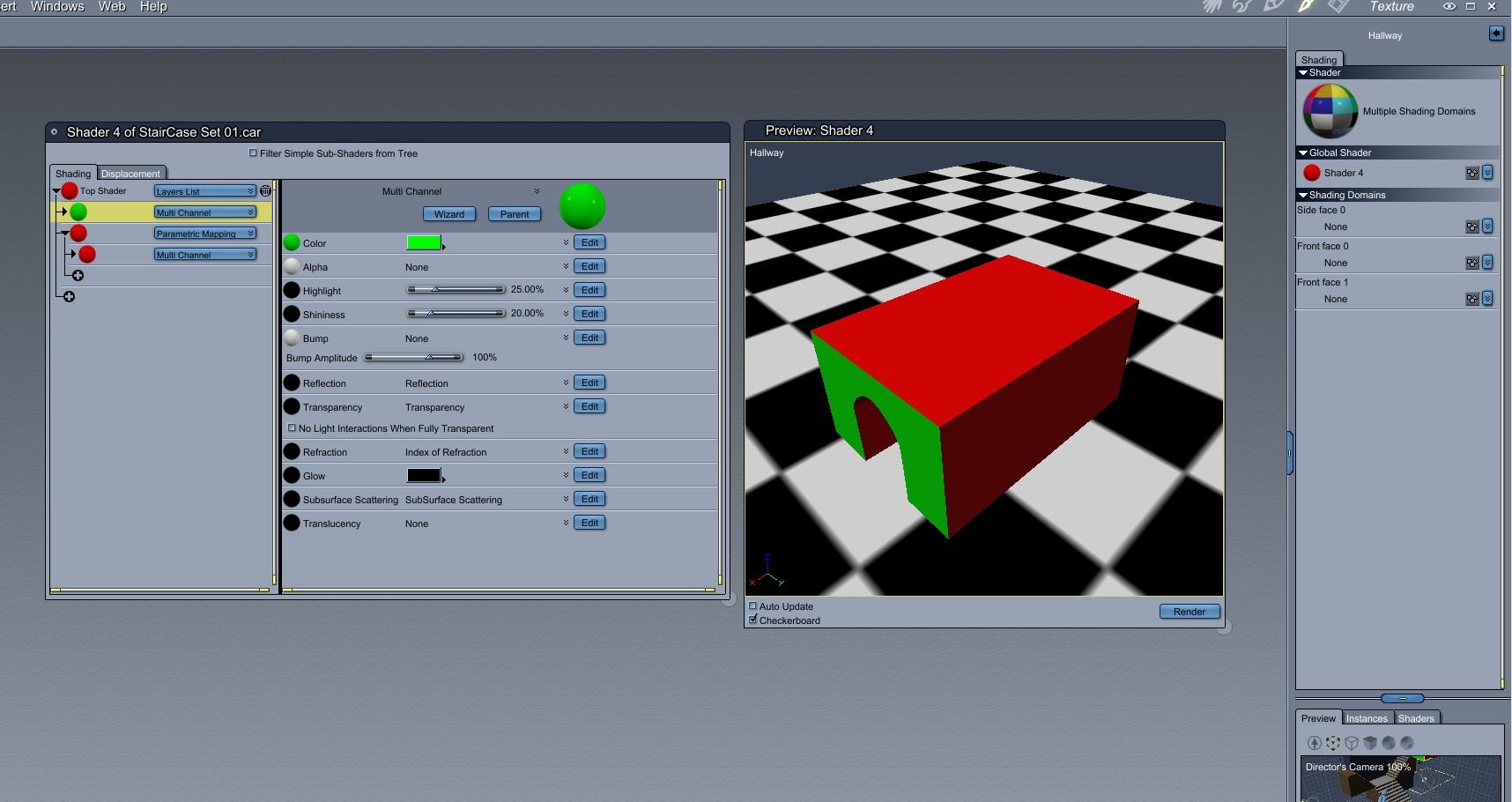The height and width of the screenshot is (802, 1512).
Task: Enable Auto Update for preview
Action: point(752,606)
